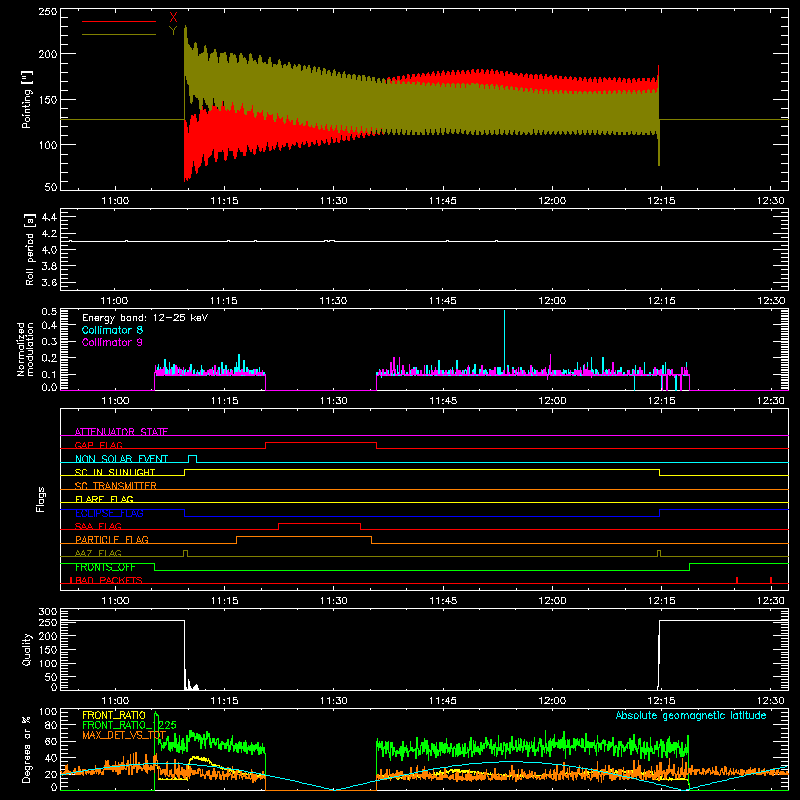
Task: Click the tall cyan Collimator 8 spike
Action: click(505, 342)
